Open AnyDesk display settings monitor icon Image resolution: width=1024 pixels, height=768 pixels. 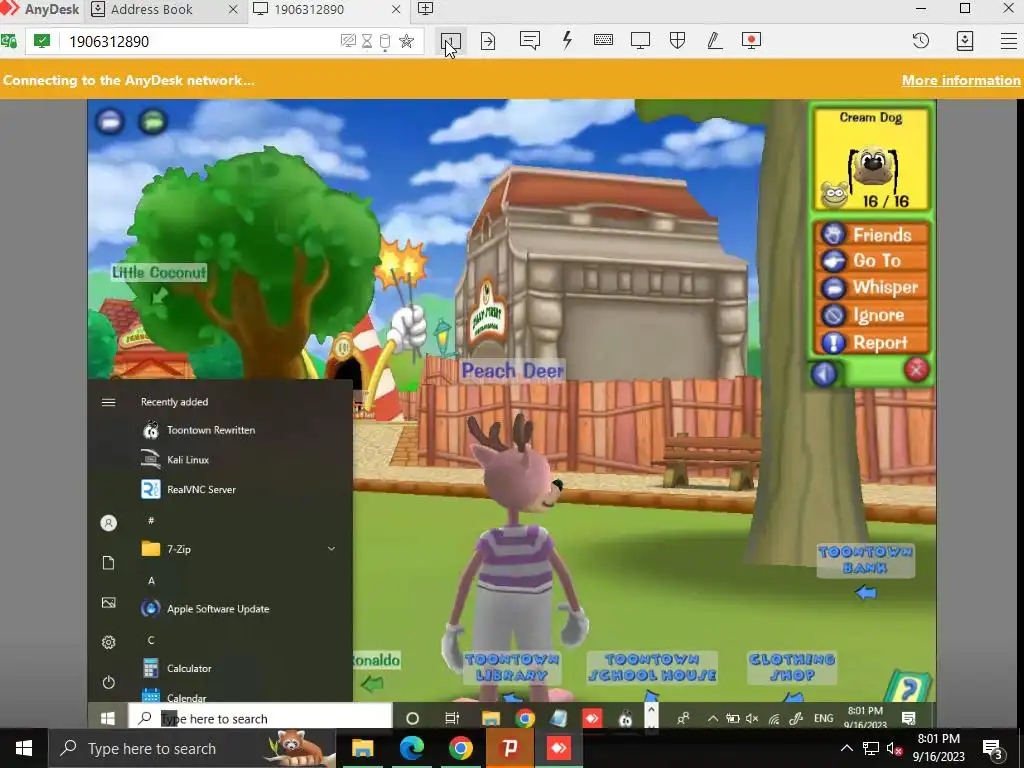tap(641, 41)
